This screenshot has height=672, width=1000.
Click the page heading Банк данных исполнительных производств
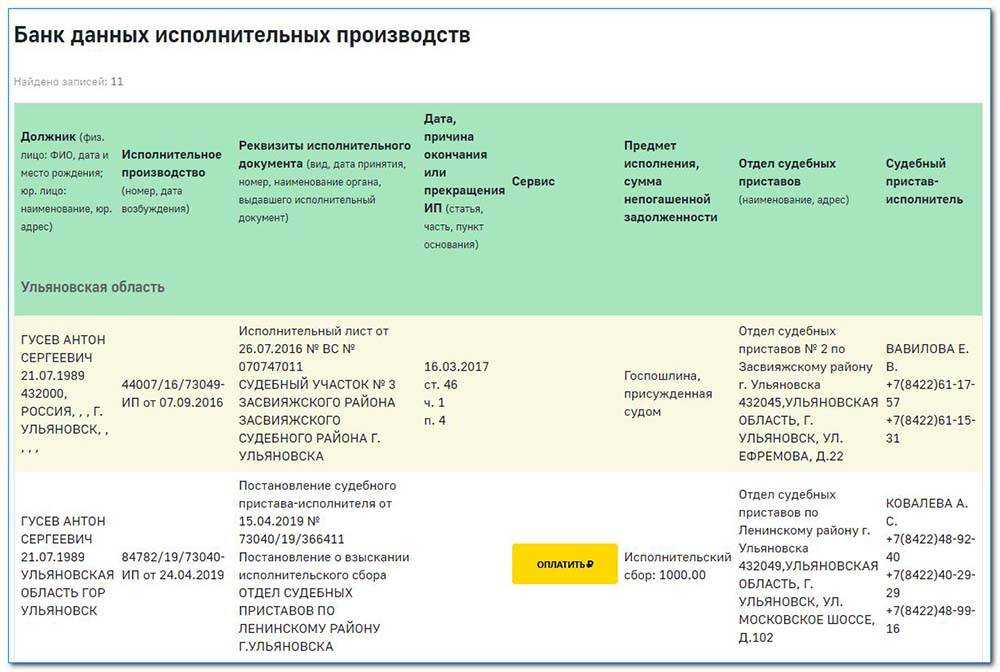242,34
